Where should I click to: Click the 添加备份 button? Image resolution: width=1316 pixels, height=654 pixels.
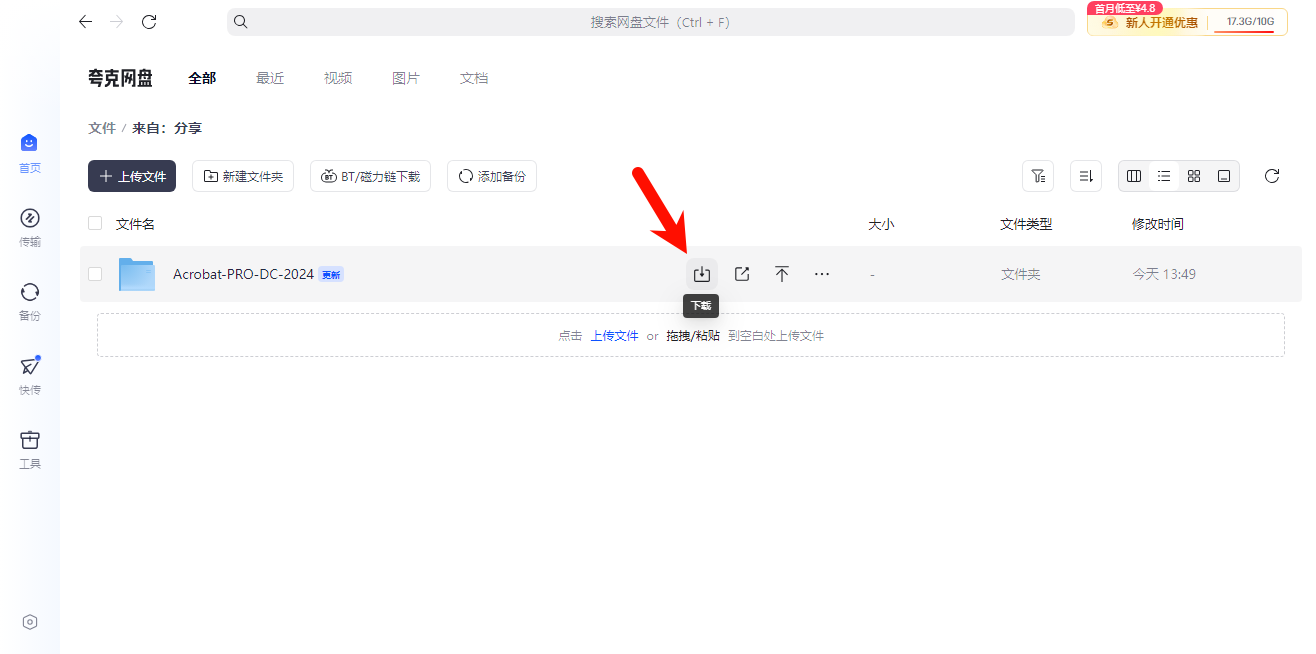492,176
